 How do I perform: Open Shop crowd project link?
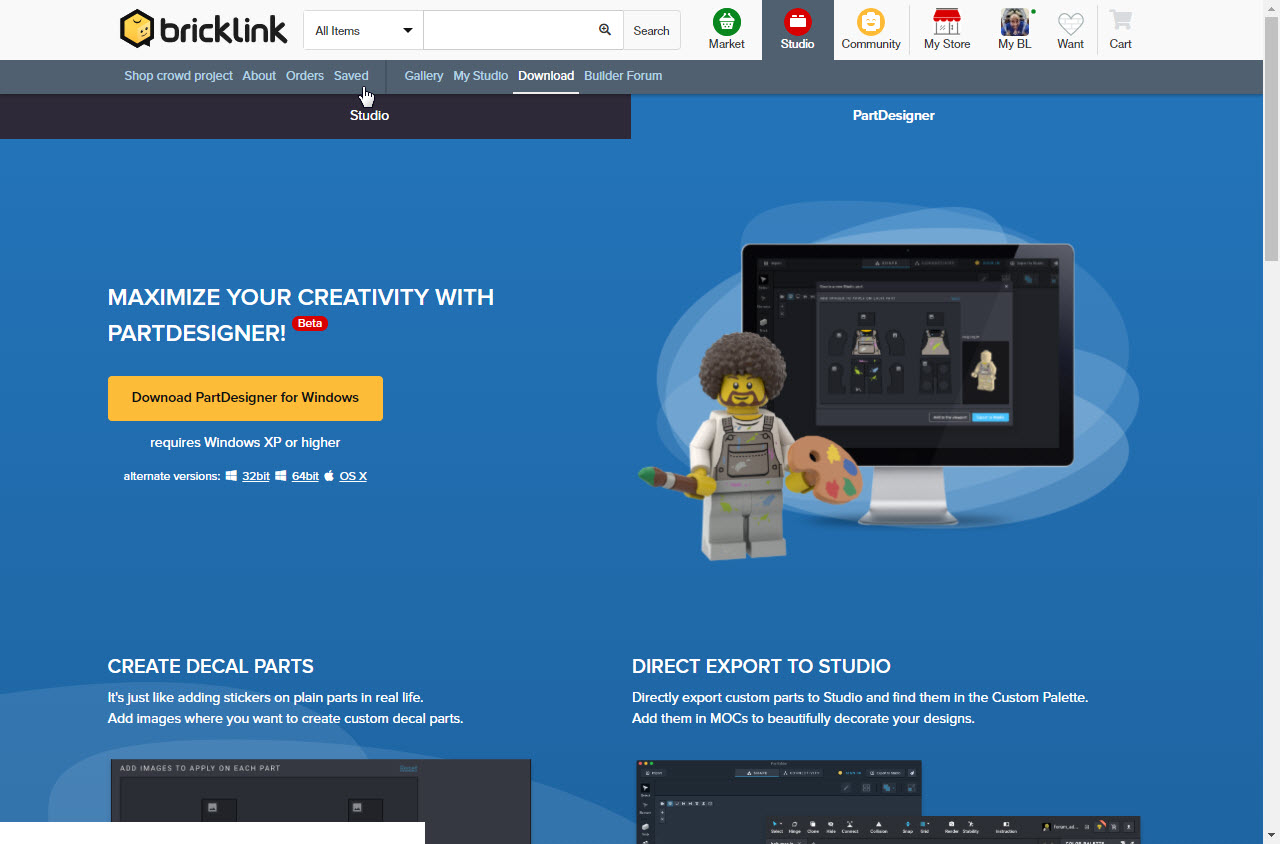point(178,76)
